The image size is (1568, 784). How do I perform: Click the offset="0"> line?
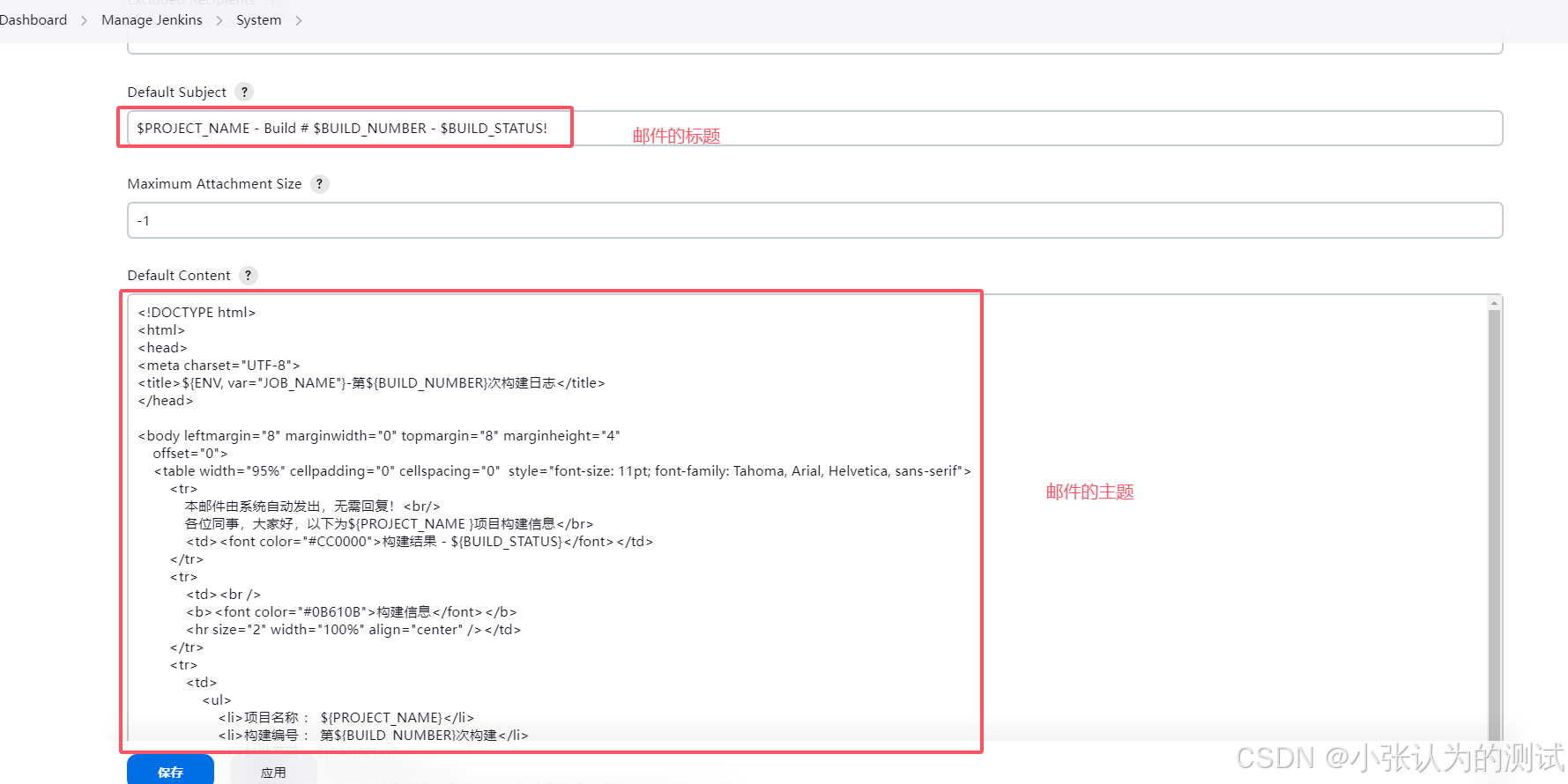[189, 453]
